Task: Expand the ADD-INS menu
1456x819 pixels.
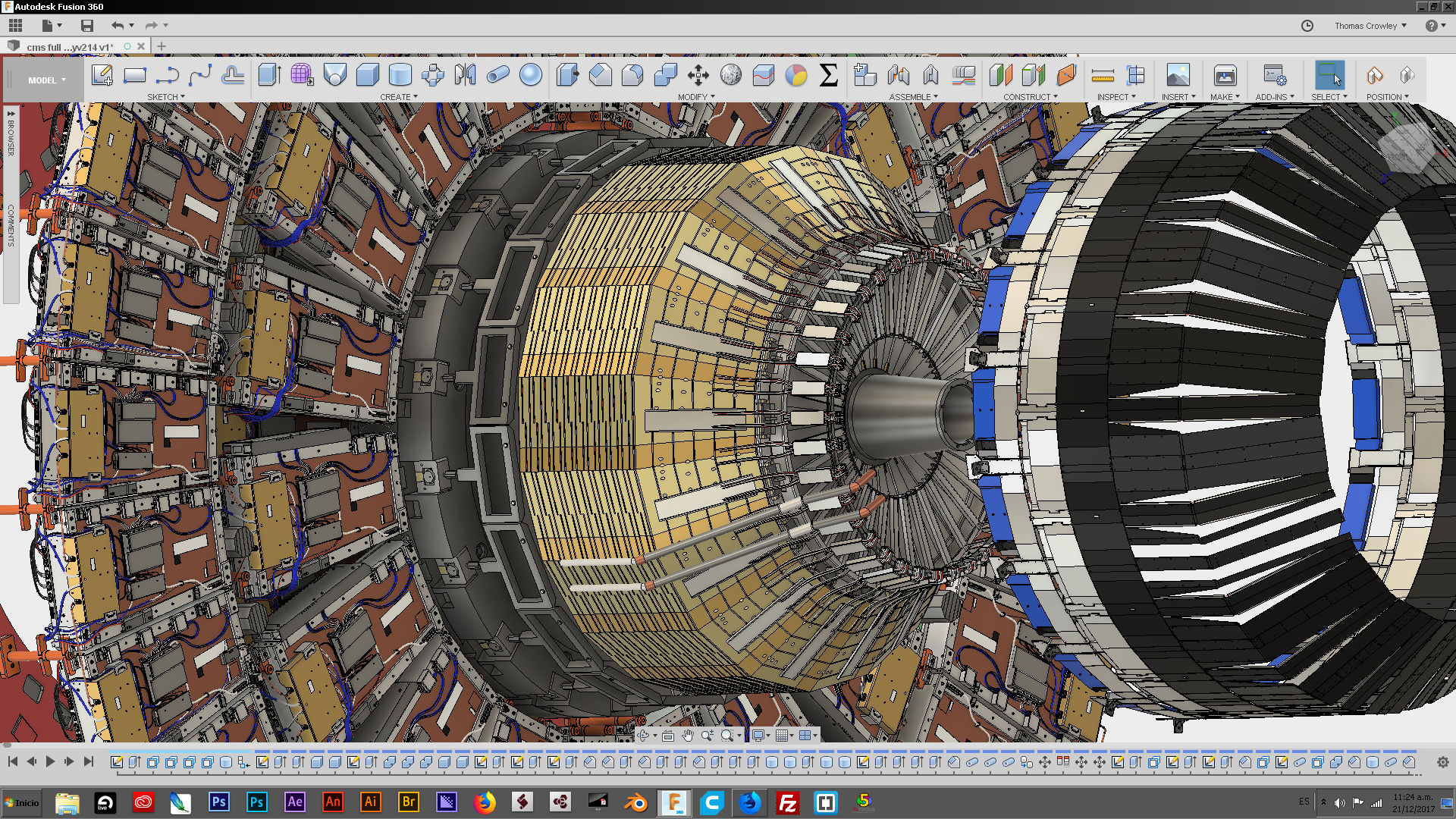Action: tap(1275, 97)
